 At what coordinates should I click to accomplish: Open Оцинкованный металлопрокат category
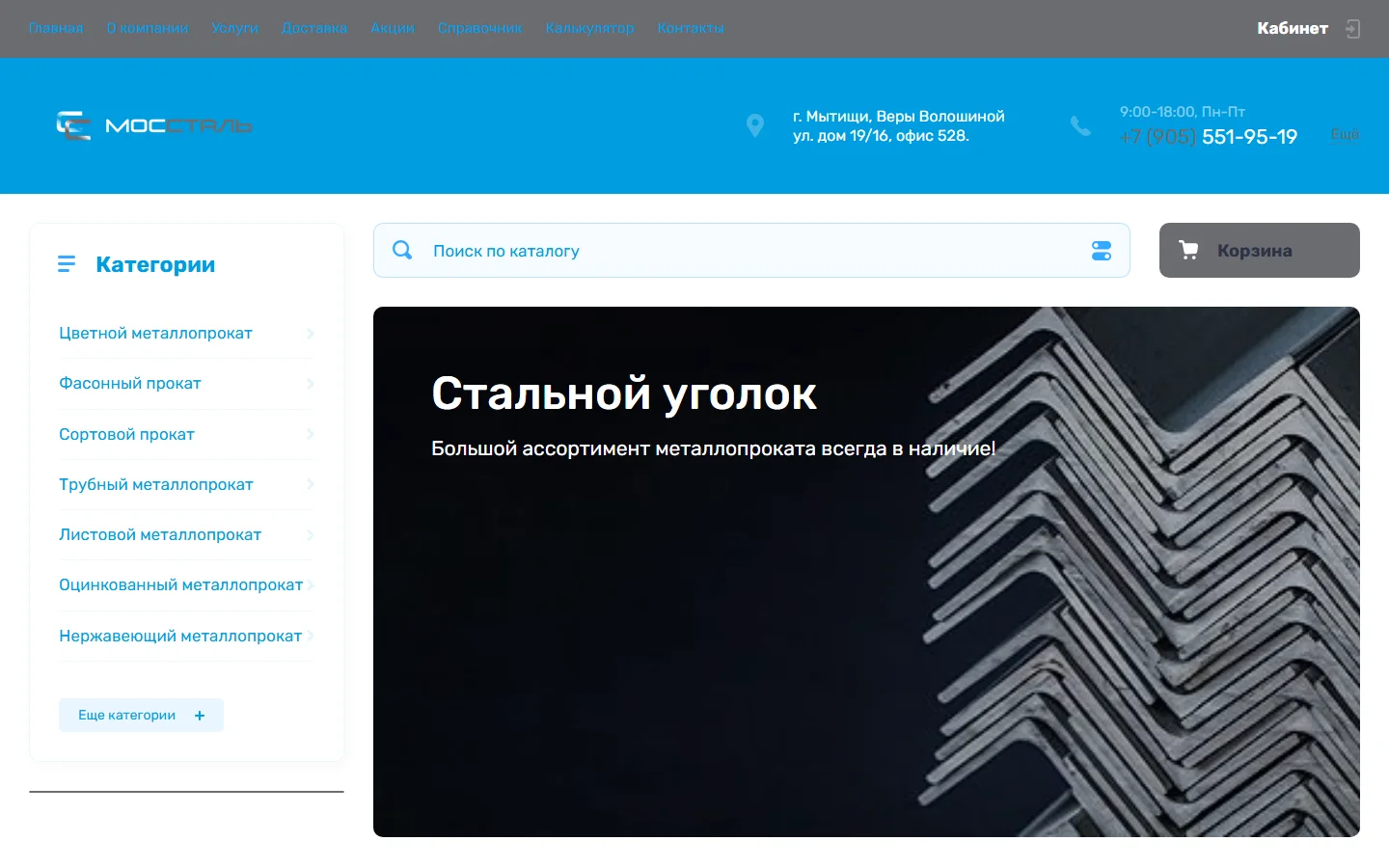point(181,584)
